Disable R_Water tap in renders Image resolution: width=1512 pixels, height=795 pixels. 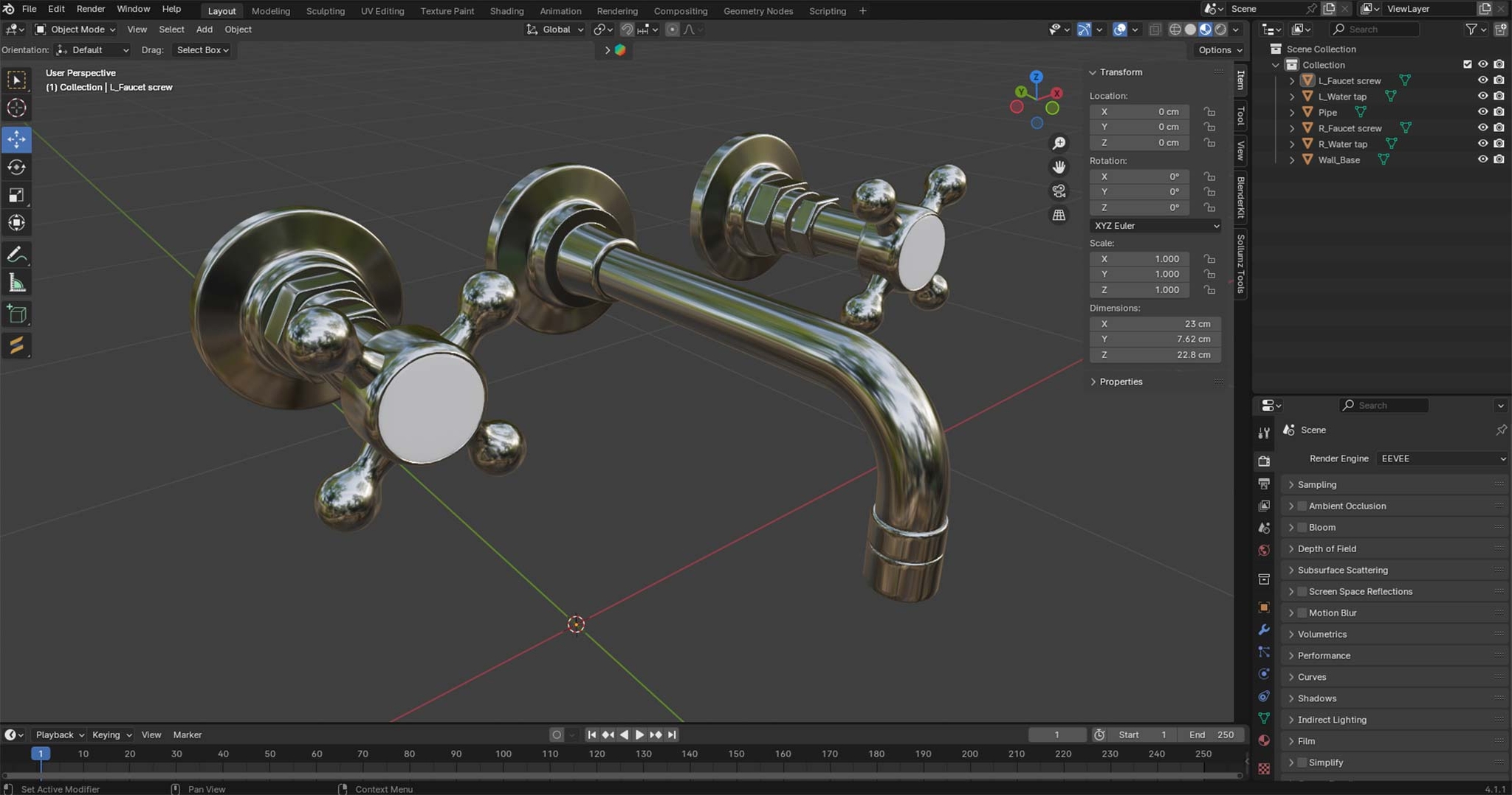(1499, 144)
